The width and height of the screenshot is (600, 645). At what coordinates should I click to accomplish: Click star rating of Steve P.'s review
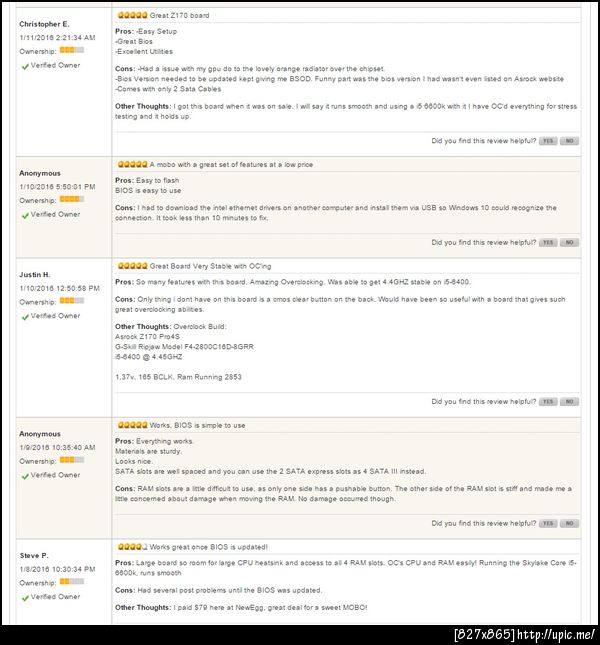(x=131, y=547)
